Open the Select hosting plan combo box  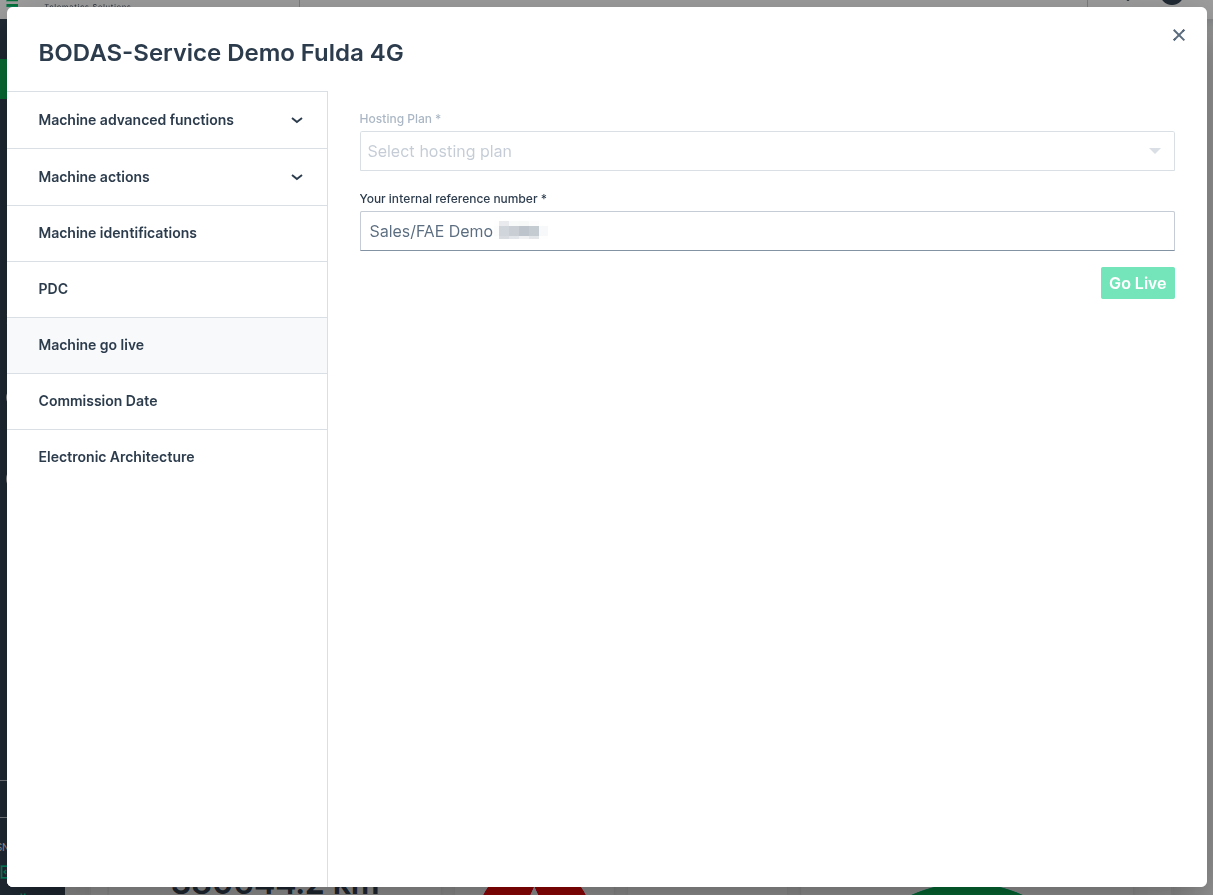pyautogui.click(x=750, y=151)
